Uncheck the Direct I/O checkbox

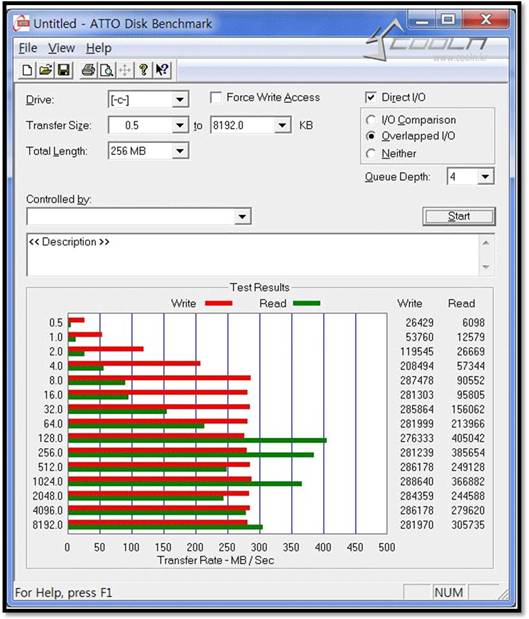tap(370, 97)
